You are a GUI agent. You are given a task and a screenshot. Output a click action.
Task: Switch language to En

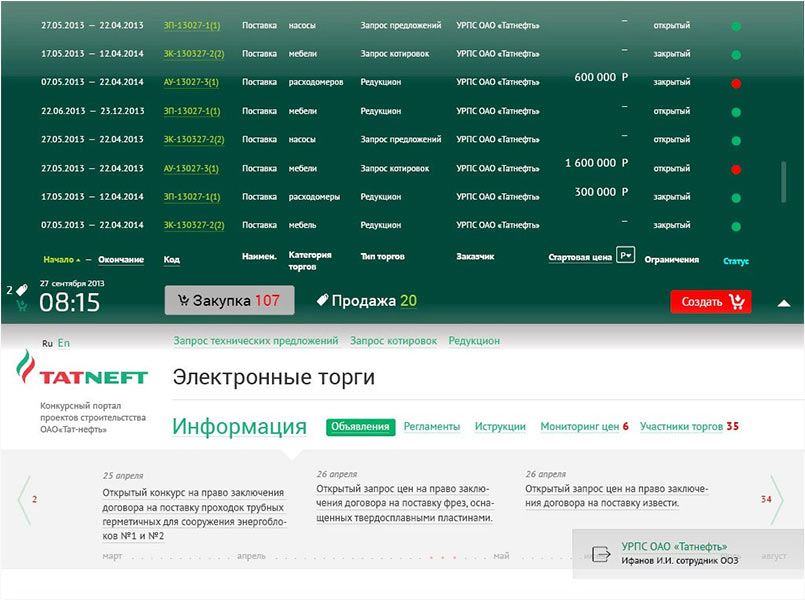point(64,343)
